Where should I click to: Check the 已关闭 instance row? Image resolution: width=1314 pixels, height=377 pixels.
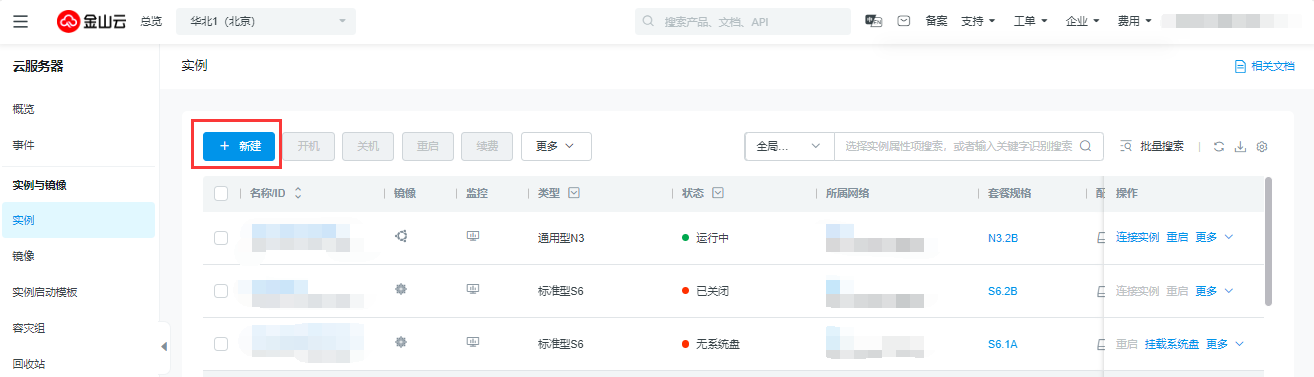click(x=221, y=291)
